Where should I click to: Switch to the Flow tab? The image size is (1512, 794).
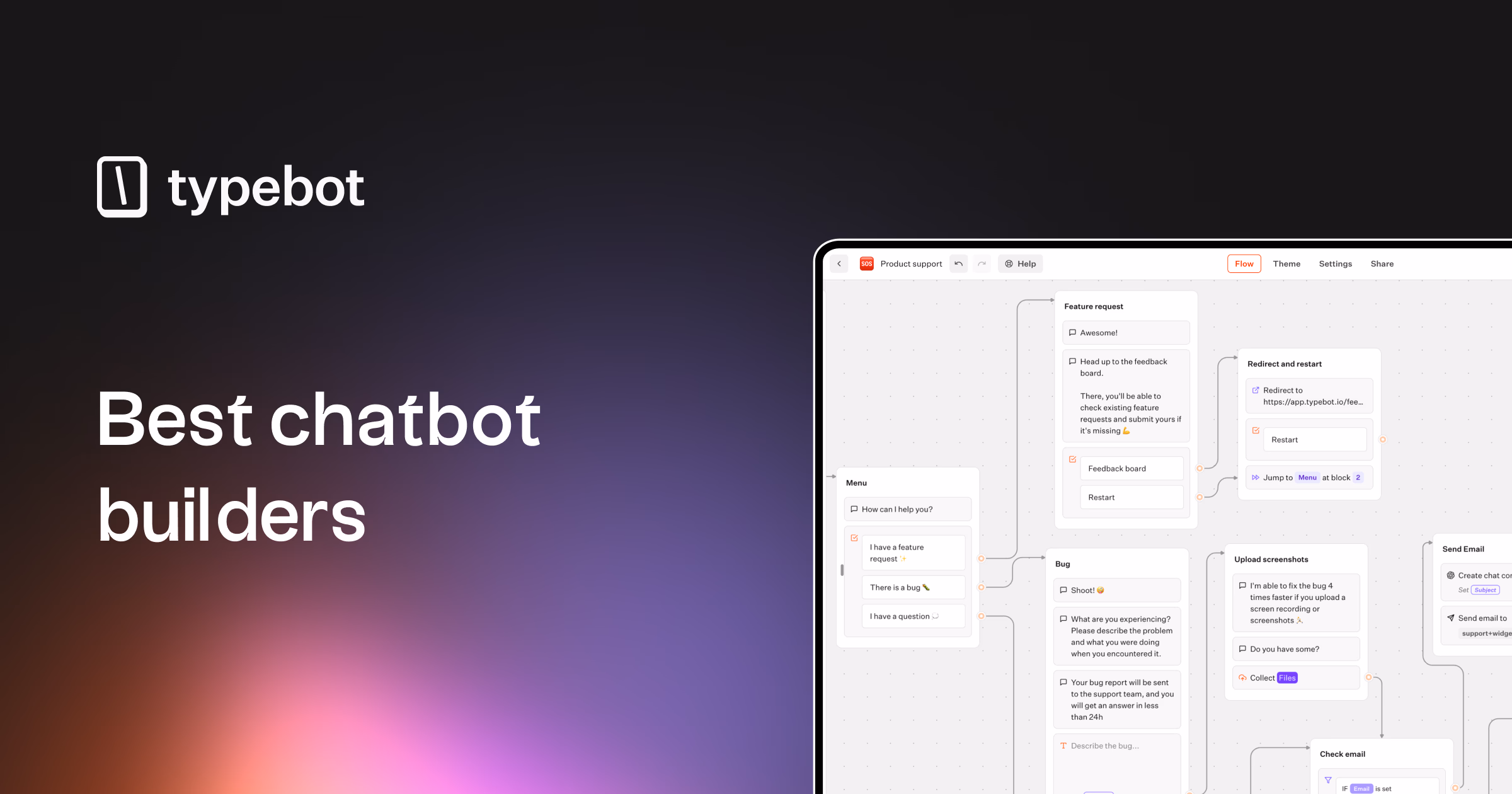click(x=1244, y=264)
